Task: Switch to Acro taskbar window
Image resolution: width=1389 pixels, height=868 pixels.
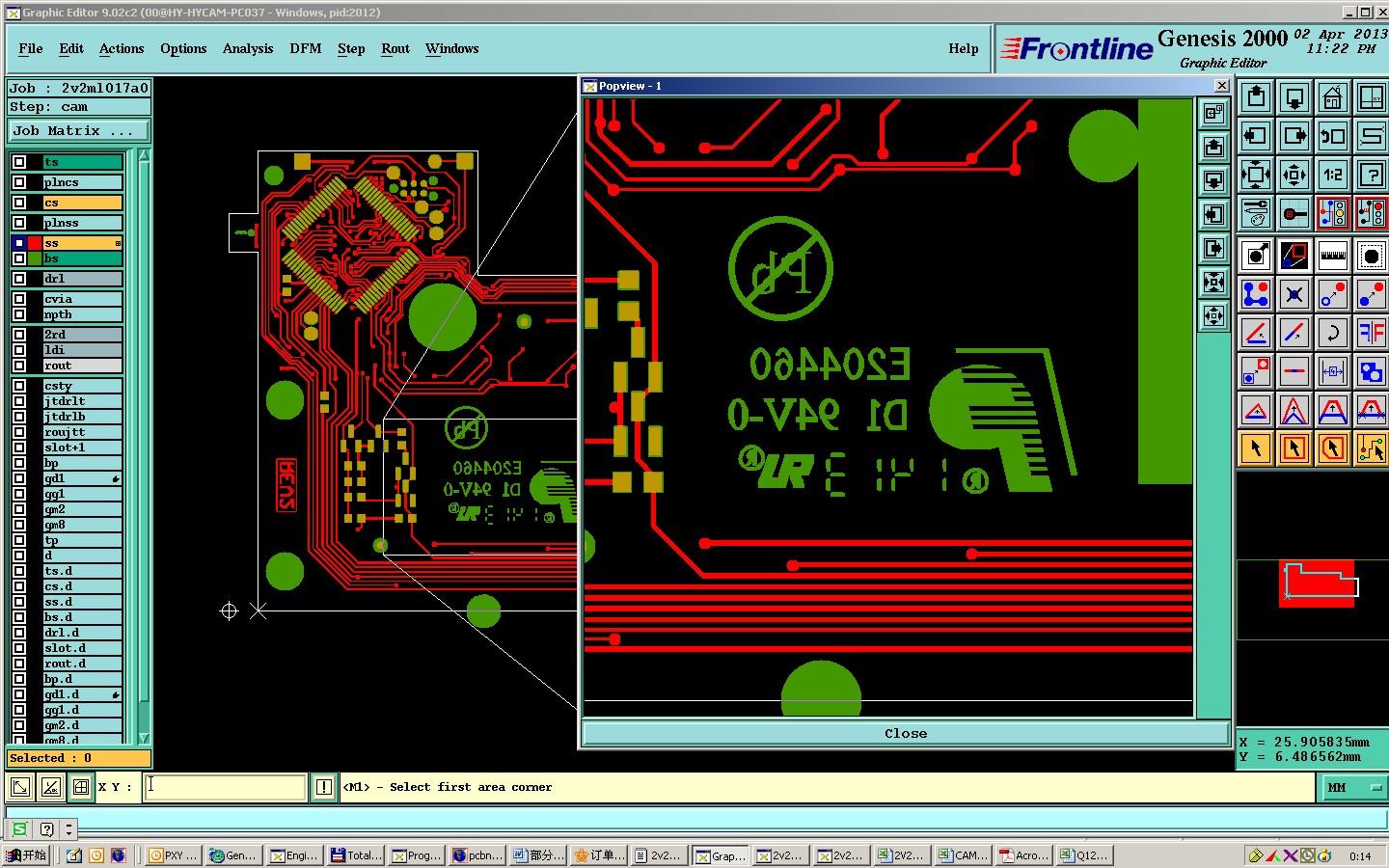Action: (x=1025, y=855)
